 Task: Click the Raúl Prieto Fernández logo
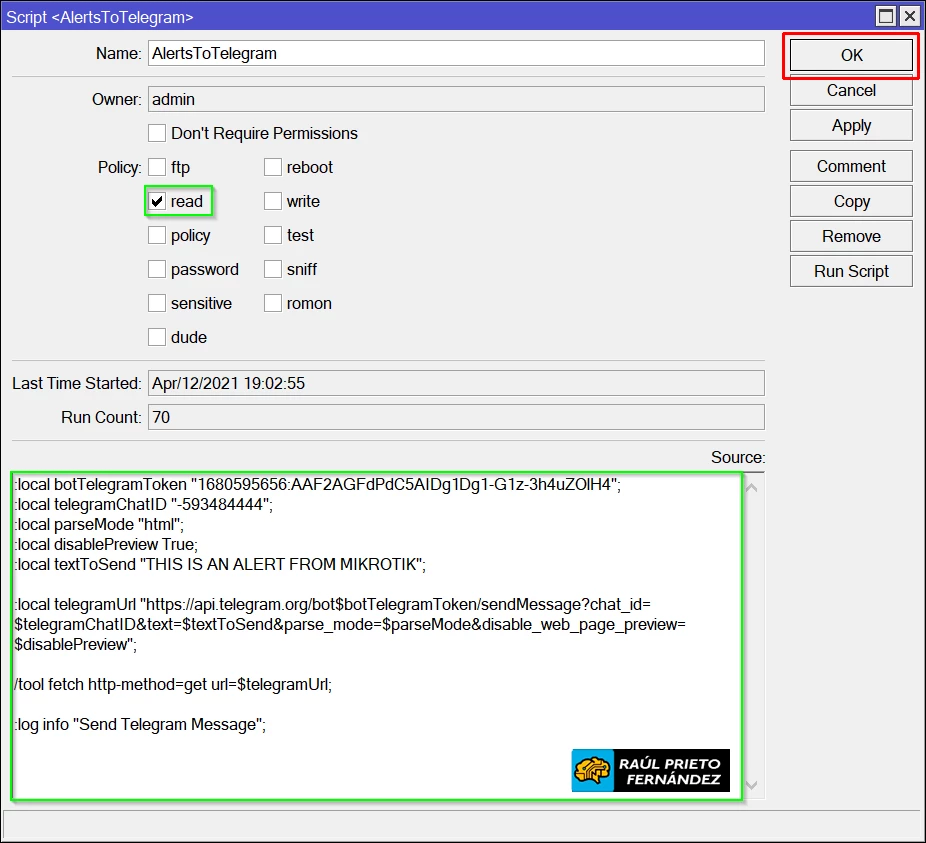click(x=651, y=771)
